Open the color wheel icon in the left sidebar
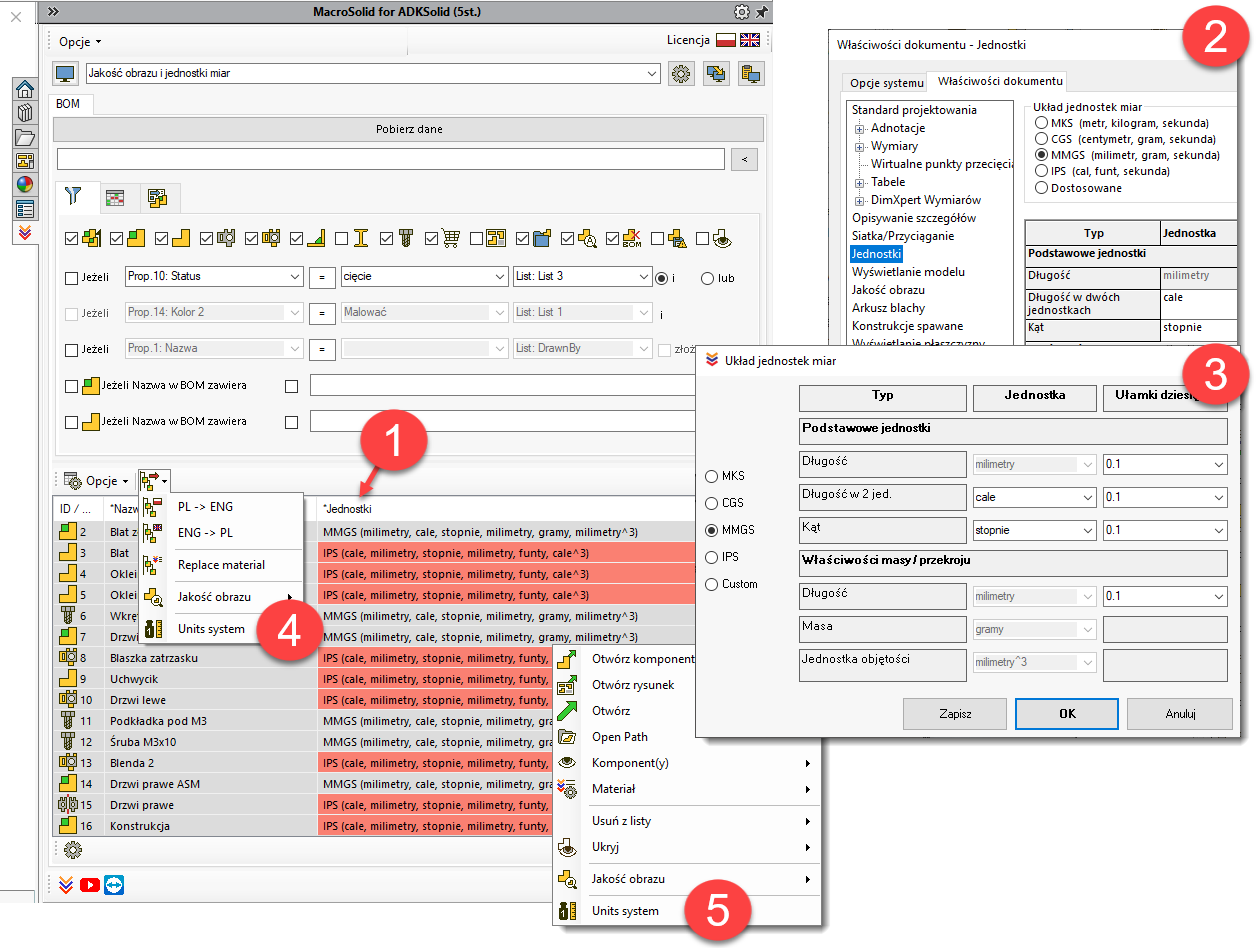 (x=25, y=185)
